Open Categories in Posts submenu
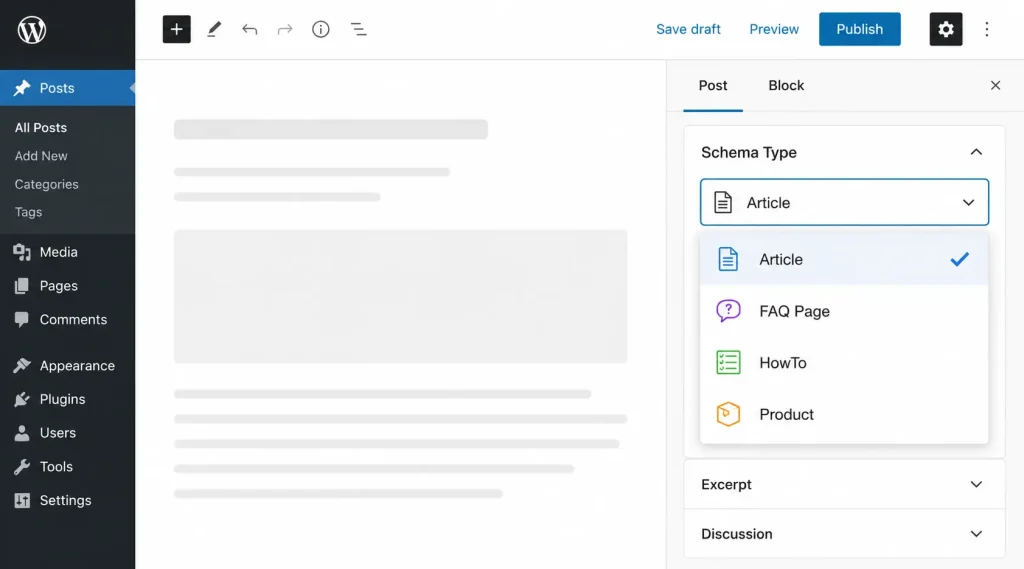The width and height of the screenshot is (1024, 569). pyautogui.click(x=46, y=184)
